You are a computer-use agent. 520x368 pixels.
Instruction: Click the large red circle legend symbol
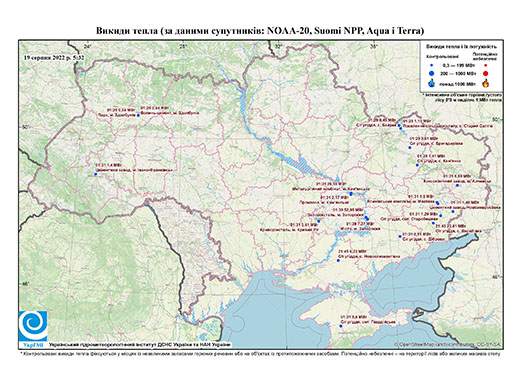click(485, 73)
